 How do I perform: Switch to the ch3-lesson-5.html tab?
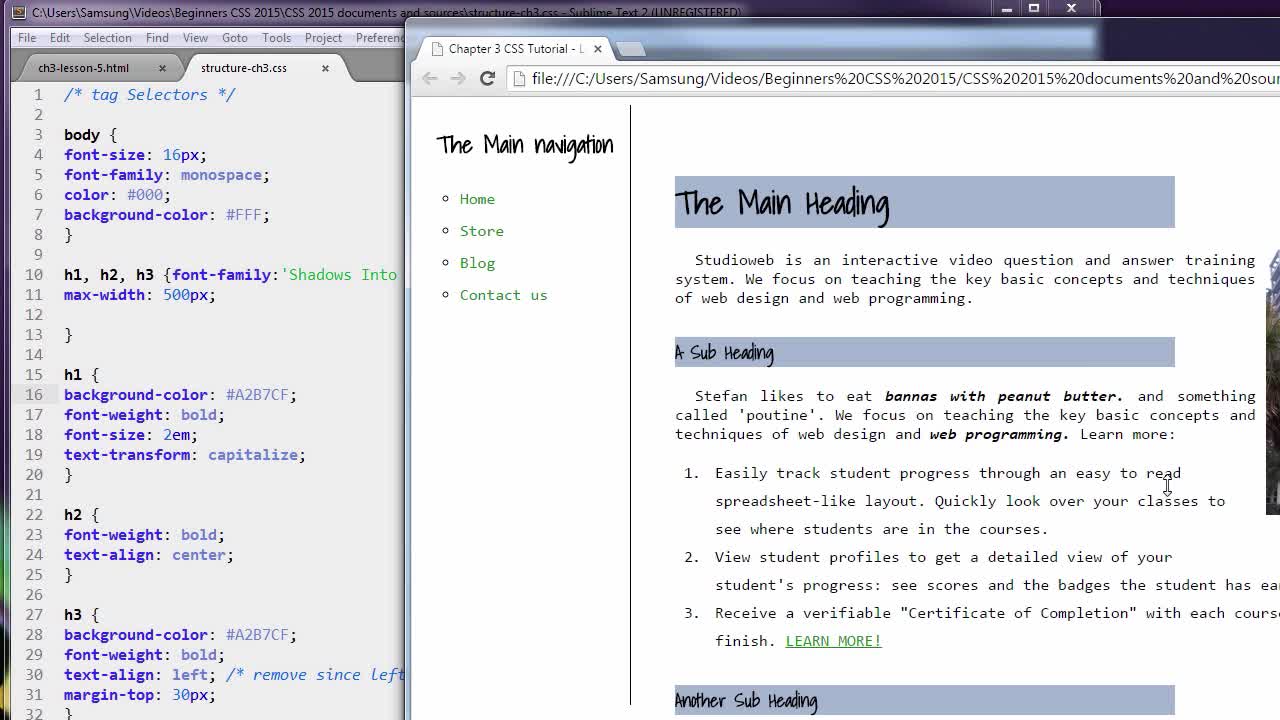click(84, 68)
